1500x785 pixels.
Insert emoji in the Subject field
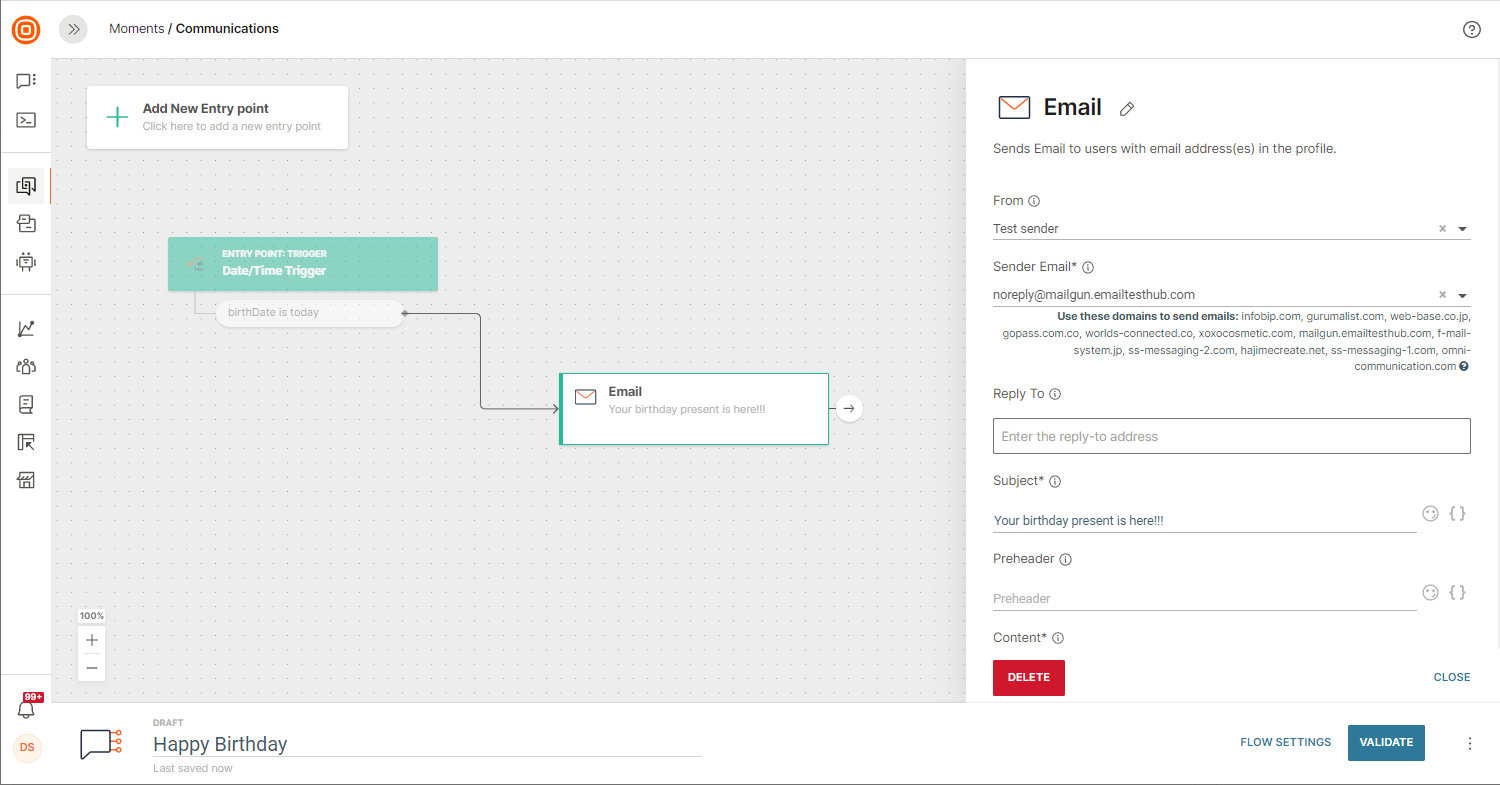click(1430, 513)
